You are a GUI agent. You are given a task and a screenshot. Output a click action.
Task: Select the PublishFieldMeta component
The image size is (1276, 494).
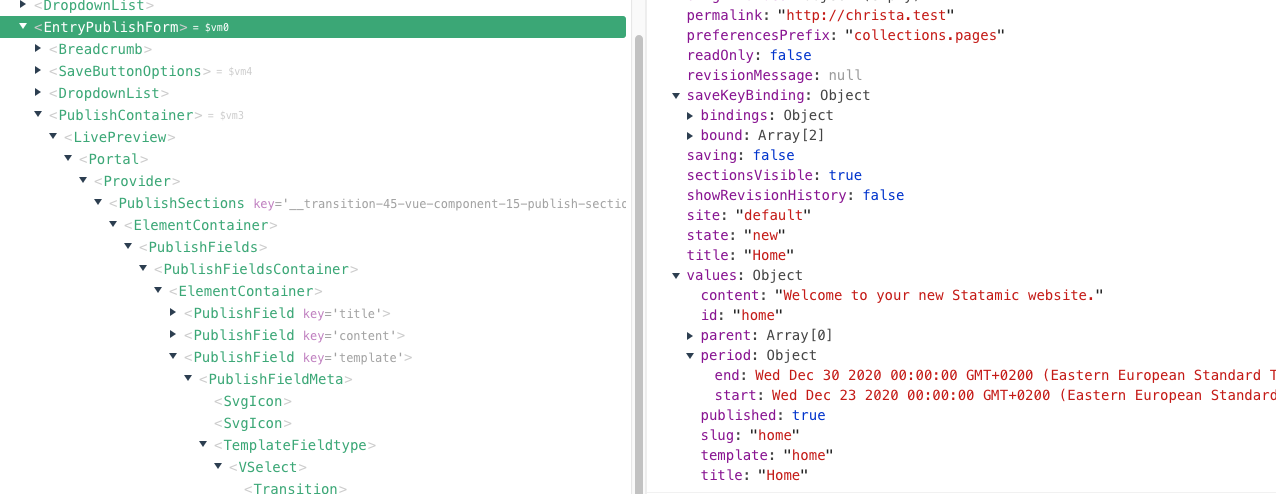tap(275, 379)
